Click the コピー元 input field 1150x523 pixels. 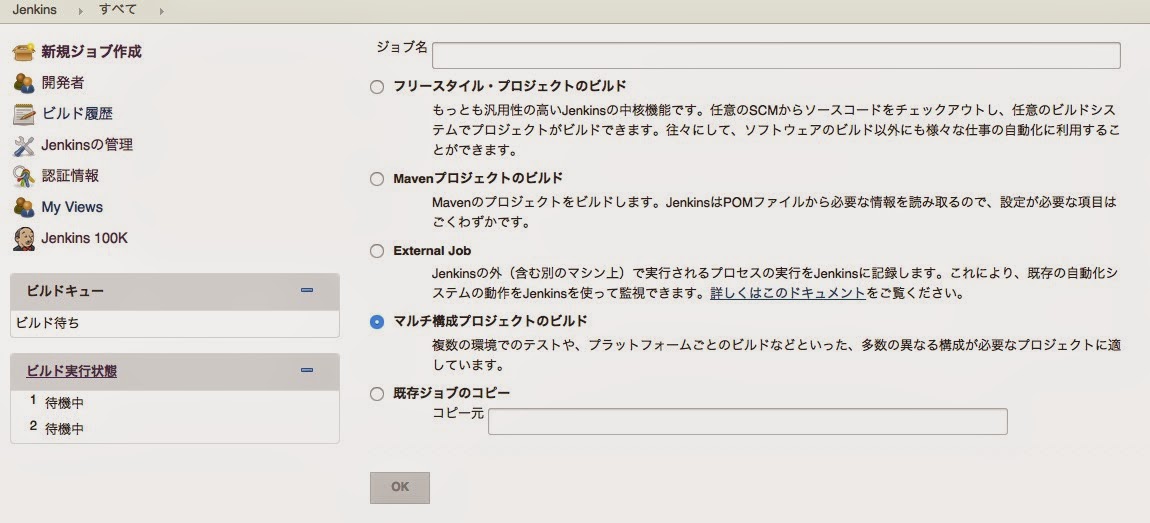(748, 422)
